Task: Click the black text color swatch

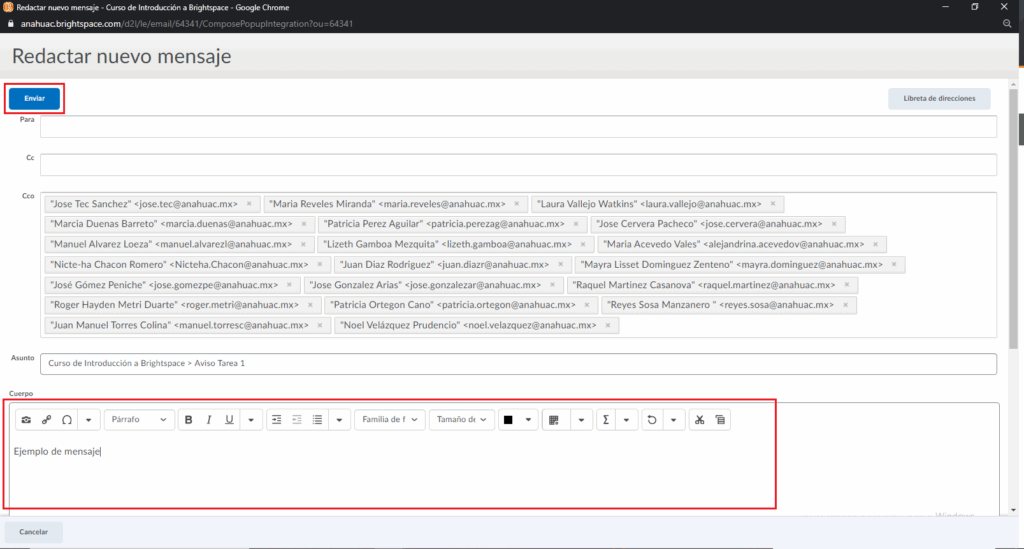Action: [508, 420]
